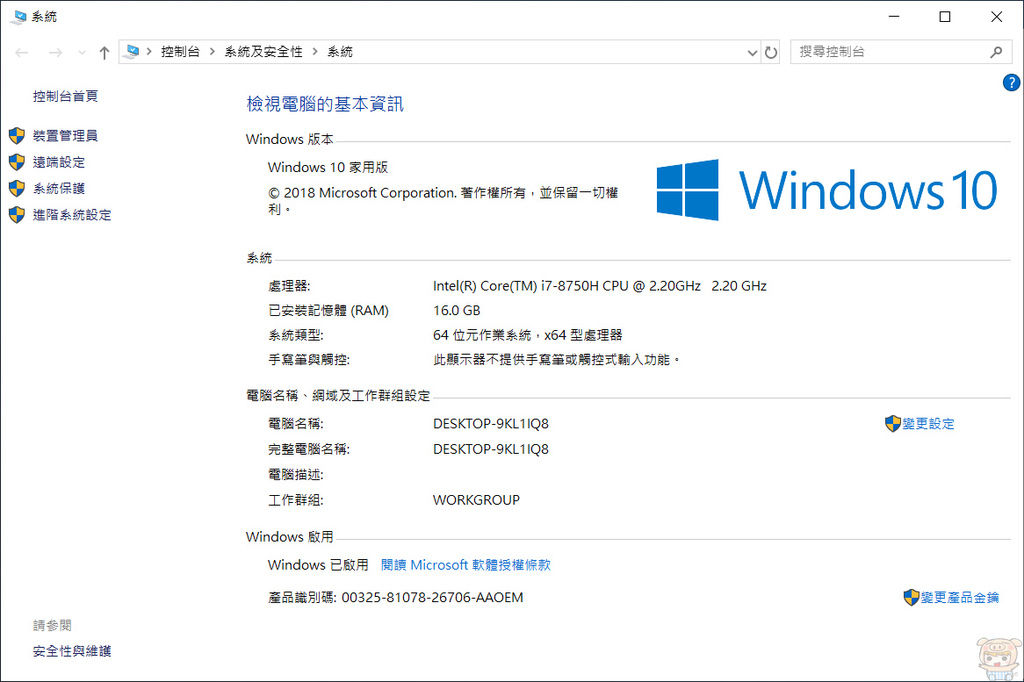Image resolution: width=1024 pixels, height=682 pixels.
Task: Open 控制台首頁 link
Action: click(x=65, y=96)
